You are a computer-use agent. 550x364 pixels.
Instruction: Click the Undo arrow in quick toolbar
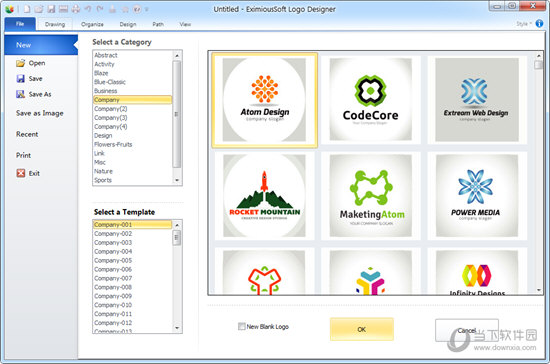pyautogui.click(x=88, y=9)
